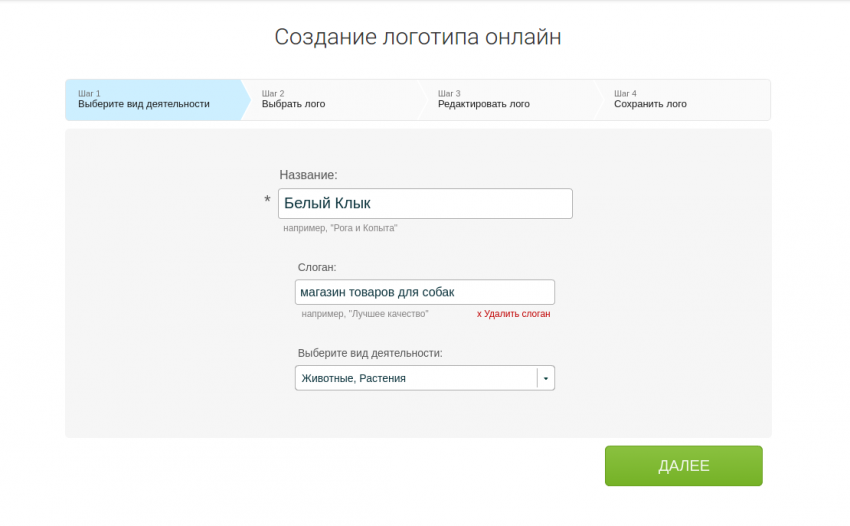Focus the Слоган input field
This screenshot has height=526, width=850.
(x=424, y=292)
